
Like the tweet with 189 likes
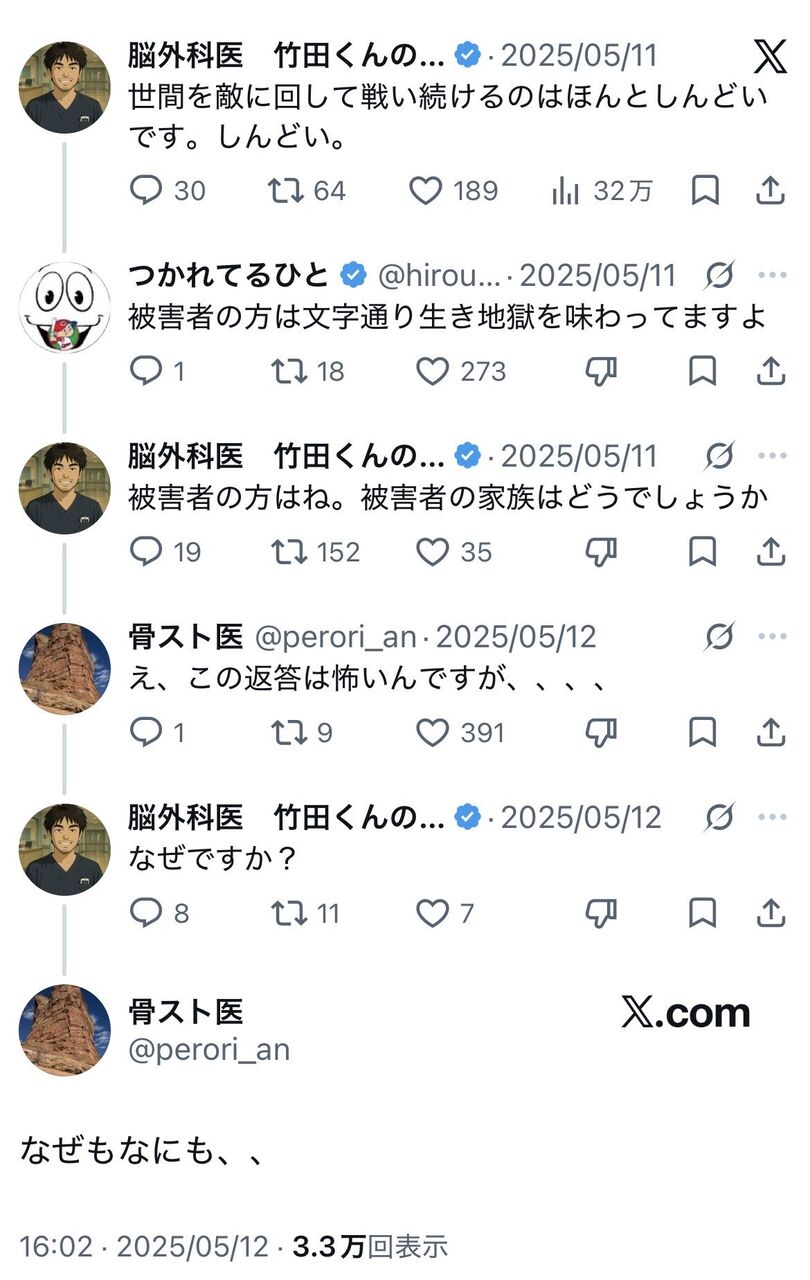point(454,190)
